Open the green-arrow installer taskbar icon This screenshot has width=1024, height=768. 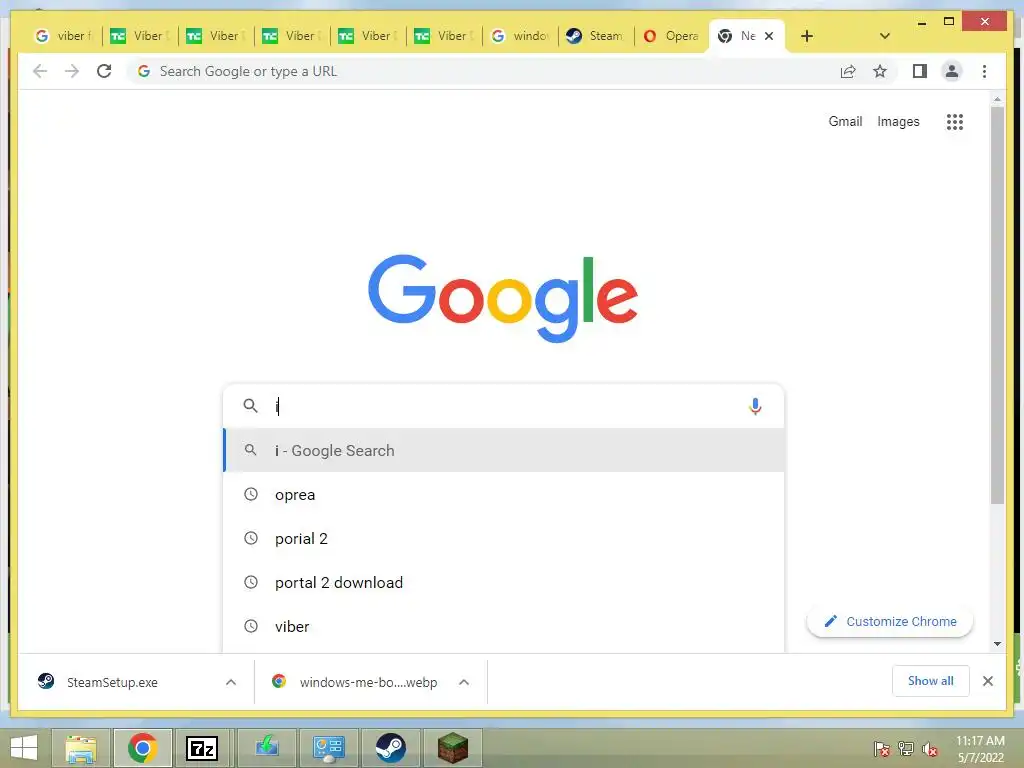point(266,748)
